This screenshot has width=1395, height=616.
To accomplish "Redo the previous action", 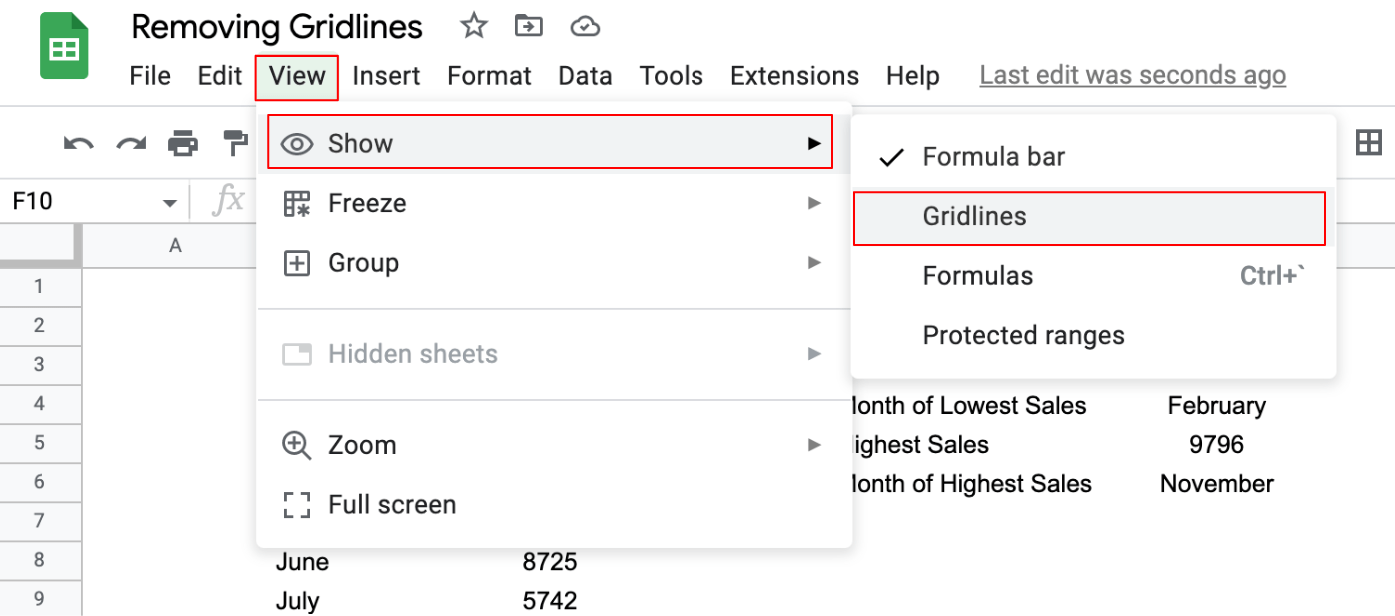I will point(131,144).
